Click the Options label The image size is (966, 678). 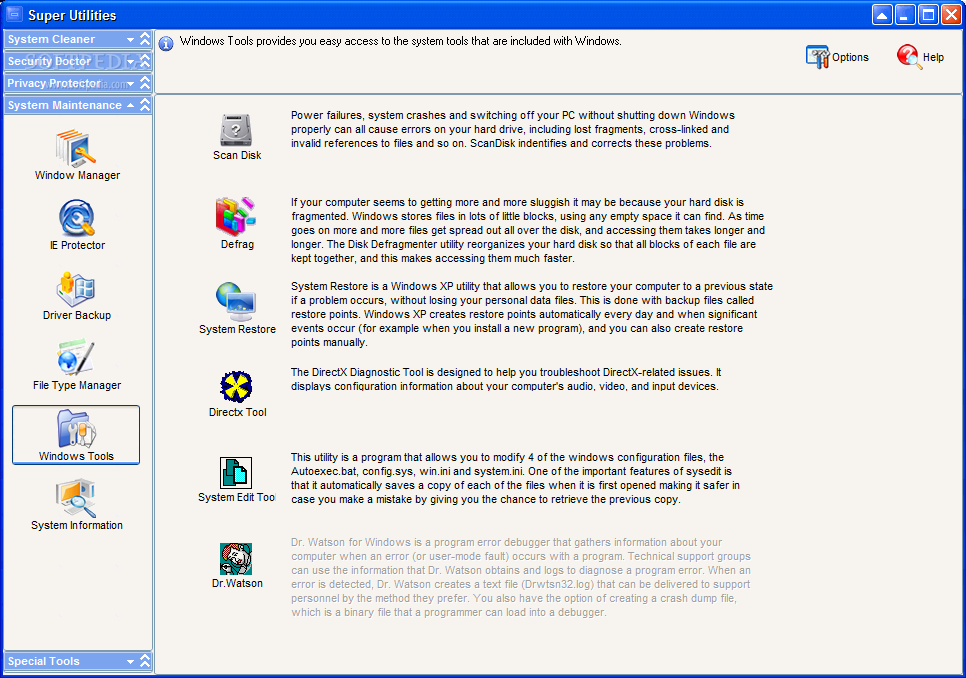(850, 57)
